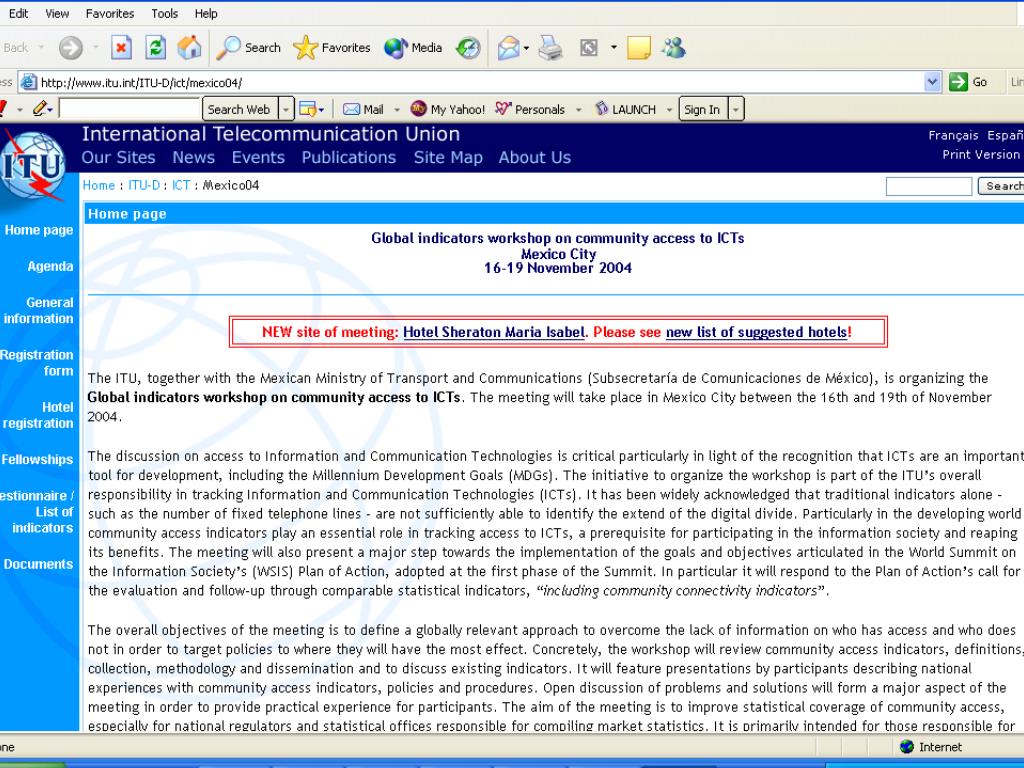Click the Home breadcrumb link
This screenshot has width=1024, height=768.
coord(99,185)
